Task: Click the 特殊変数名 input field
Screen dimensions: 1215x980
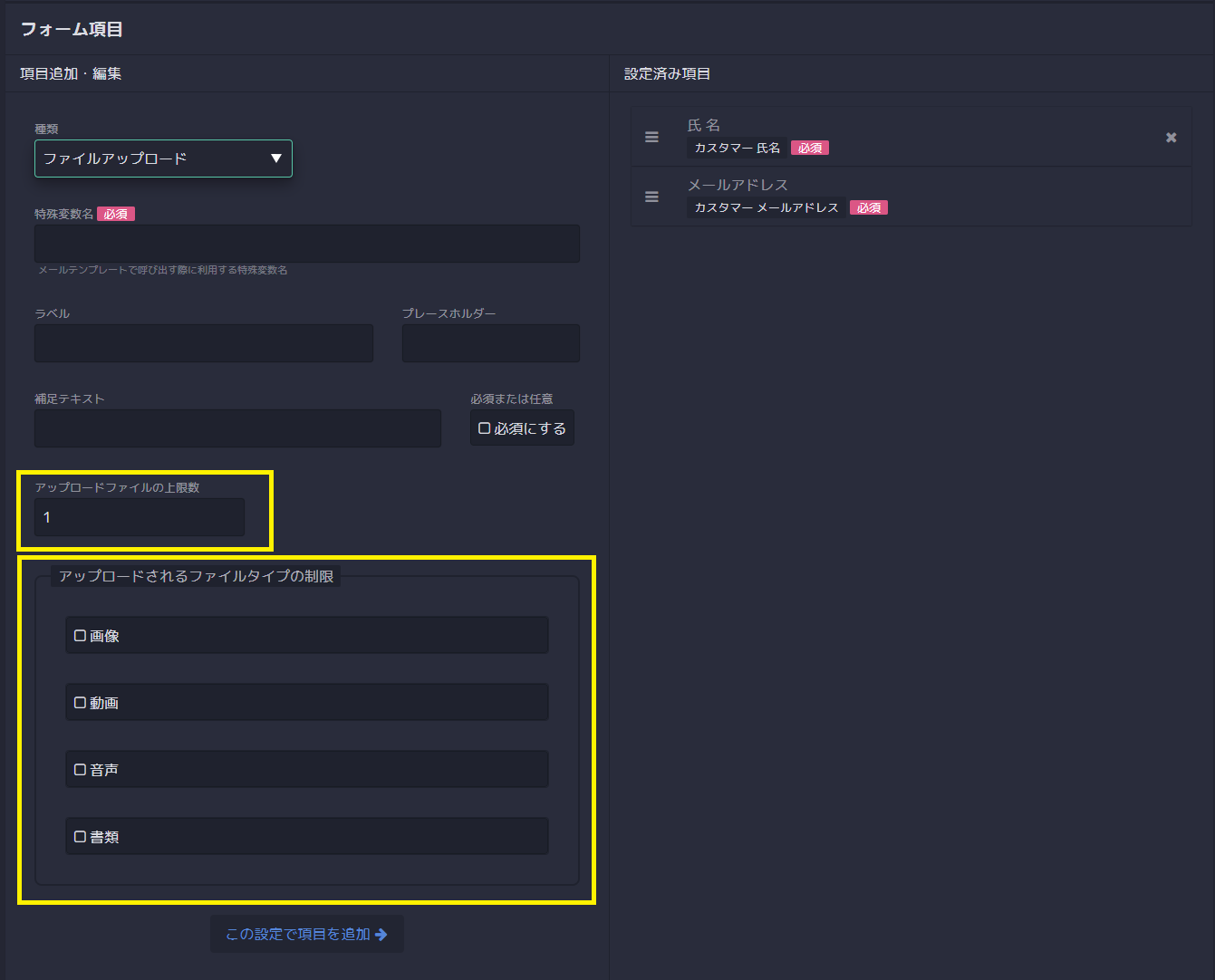Action: point(306,245)
